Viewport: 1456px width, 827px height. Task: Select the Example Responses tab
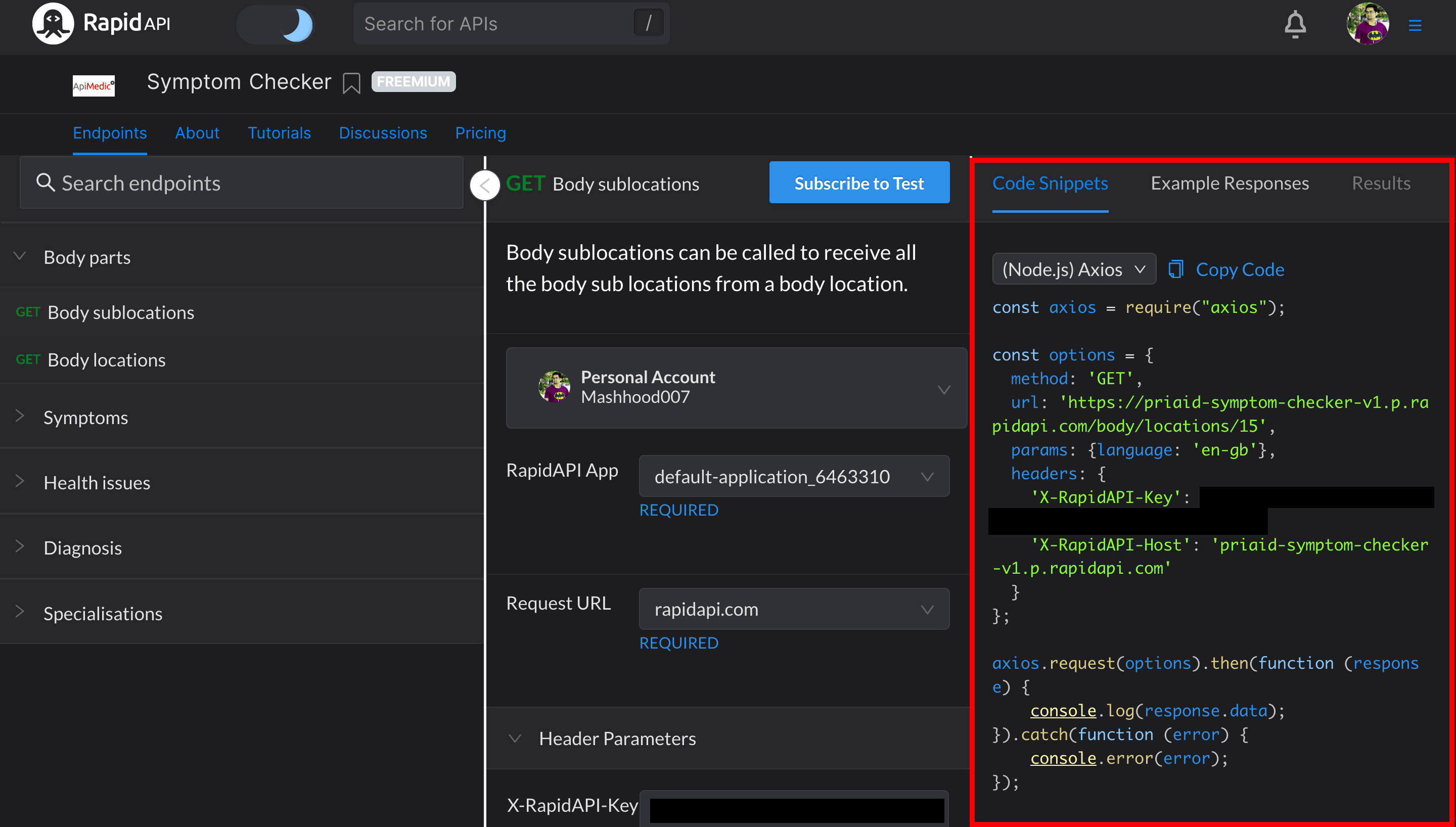1230,183
